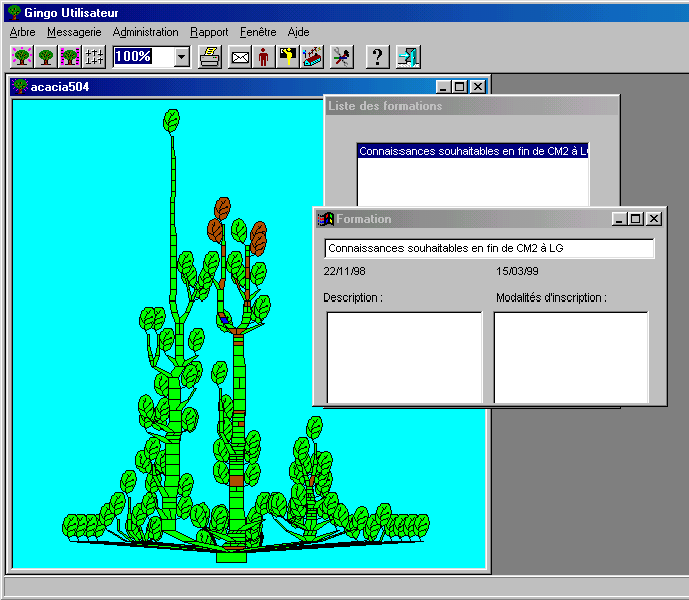Open the Messagerie menu

[x=74, y=32]
